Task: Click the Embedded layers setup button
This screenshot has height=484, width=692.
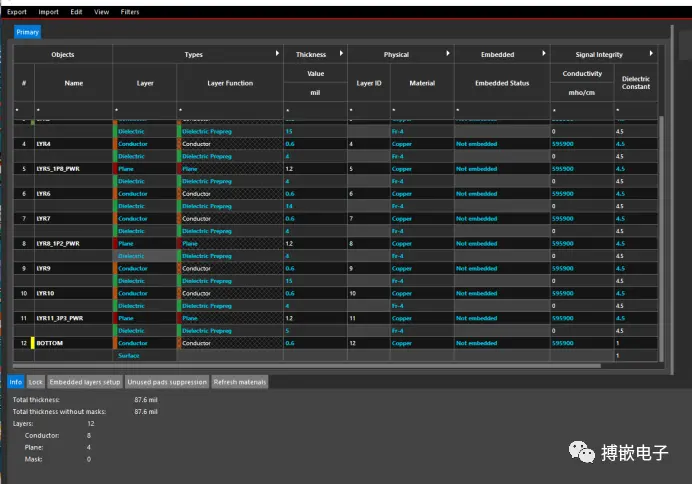Action: coord(85,382)
